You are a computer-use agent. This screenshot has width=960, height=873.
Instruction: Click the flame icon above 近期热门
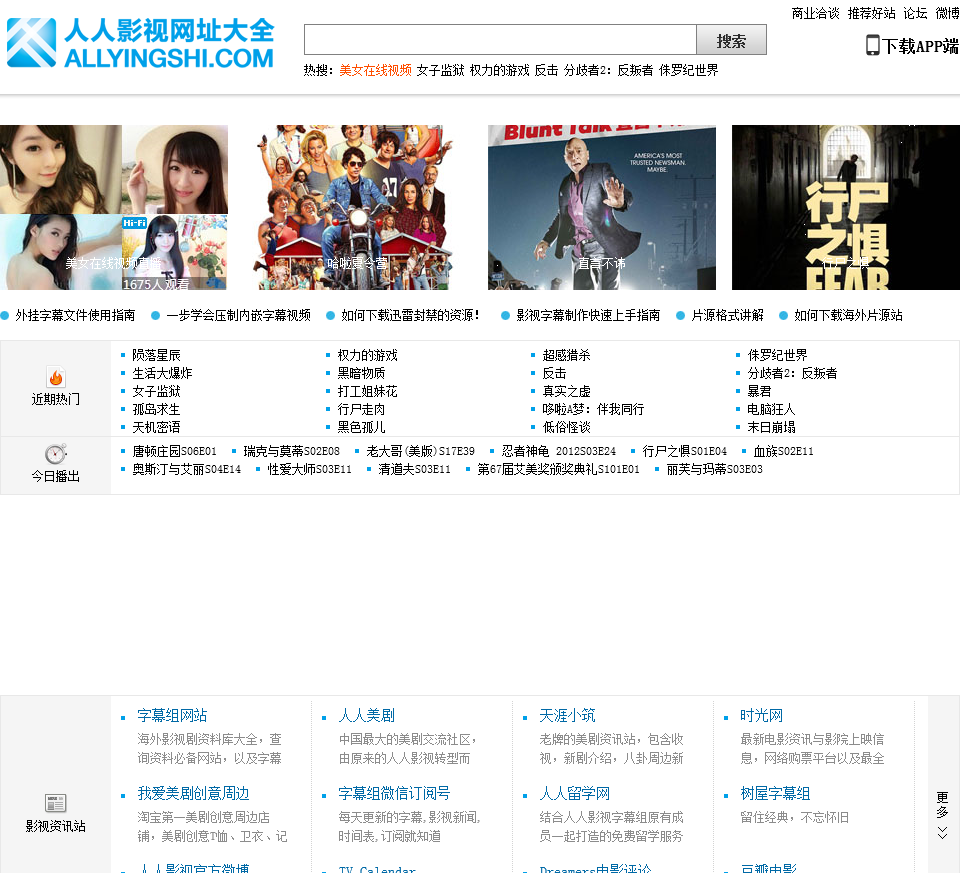tap(56, 377)
